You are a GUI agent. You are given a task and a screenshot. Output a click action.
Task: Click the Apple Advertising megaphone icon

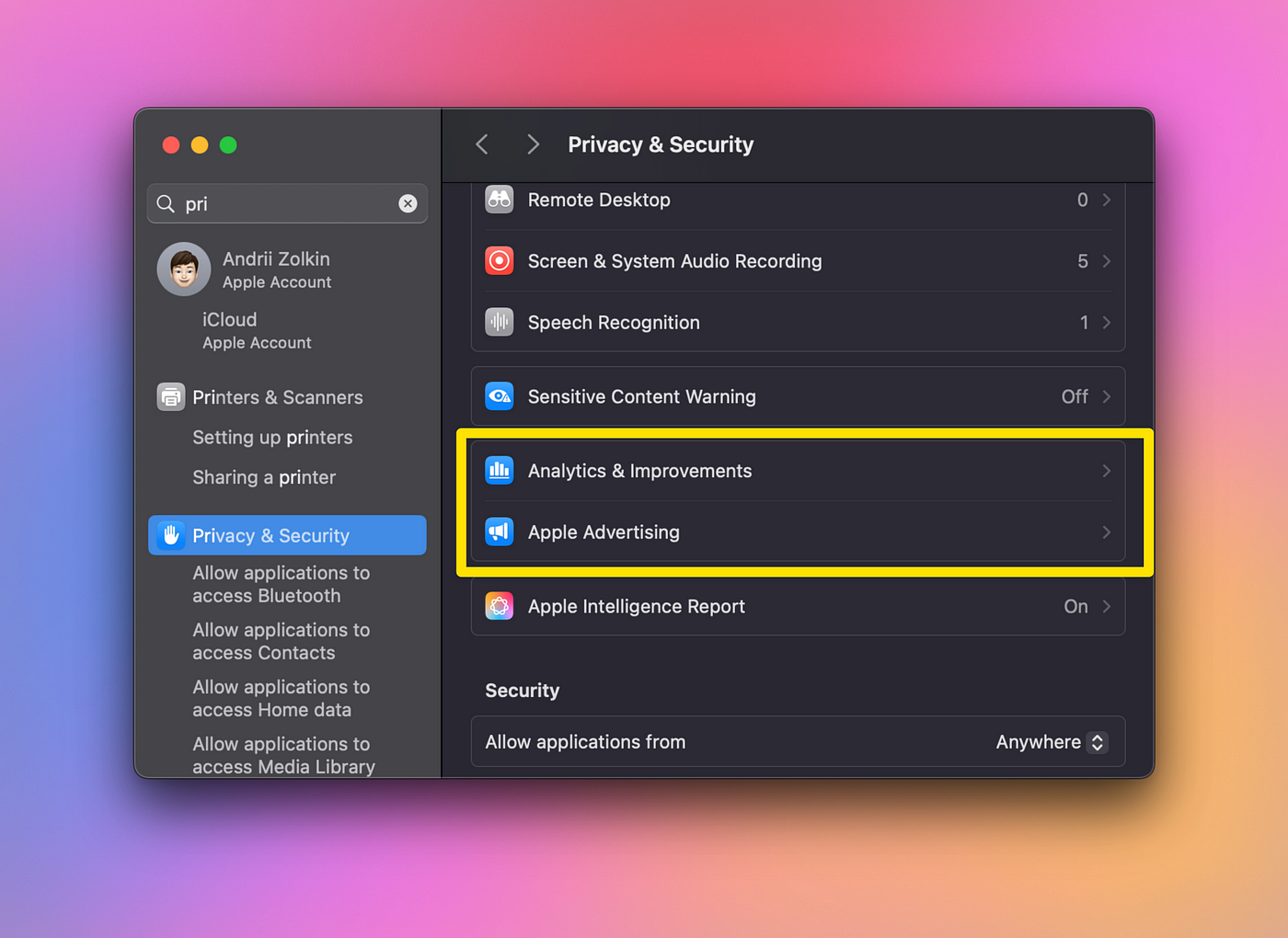(x=500, y=532)
